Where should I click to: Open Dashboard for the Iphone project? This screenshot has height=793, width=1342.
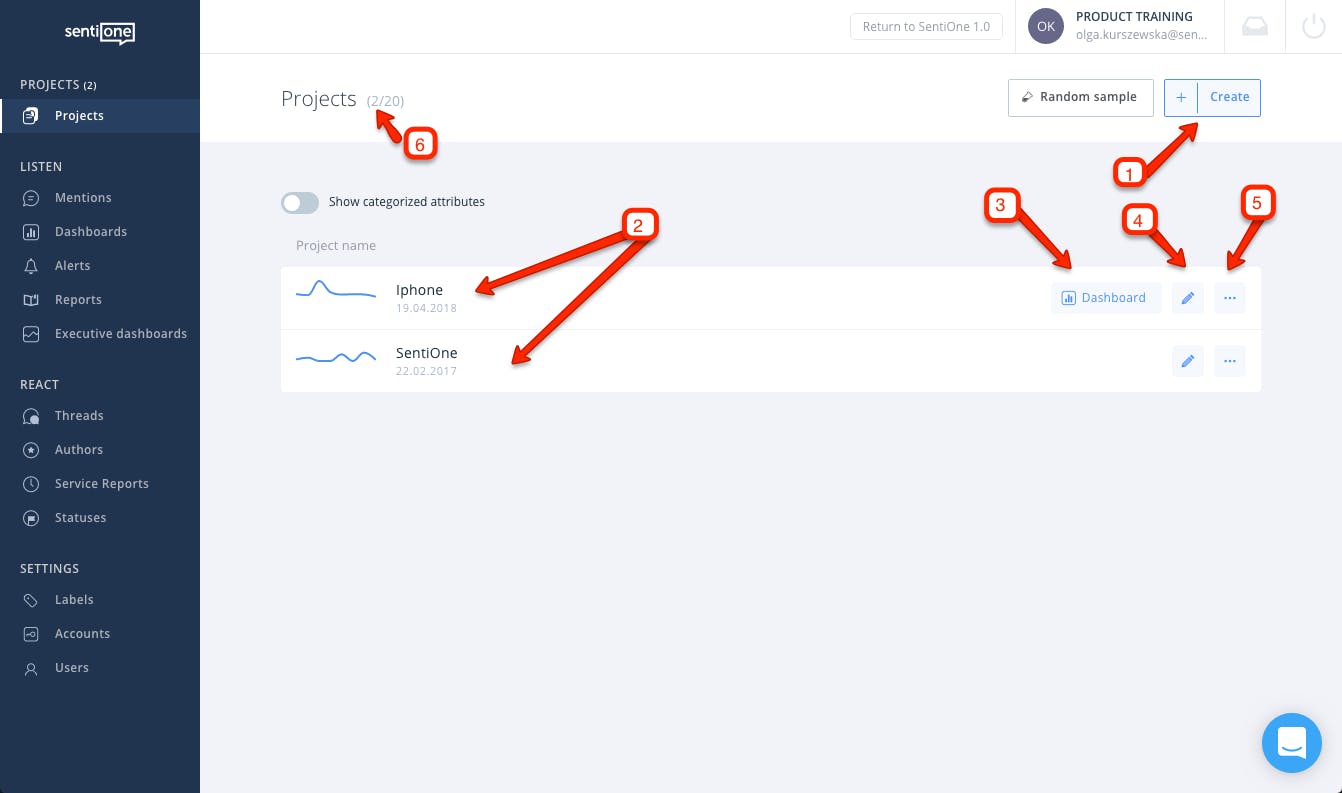(1106, 298)
